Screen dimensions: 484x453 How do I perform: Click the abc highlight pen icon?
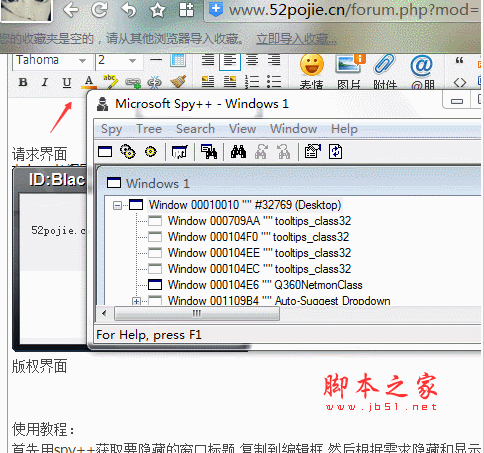pos(110,82)
